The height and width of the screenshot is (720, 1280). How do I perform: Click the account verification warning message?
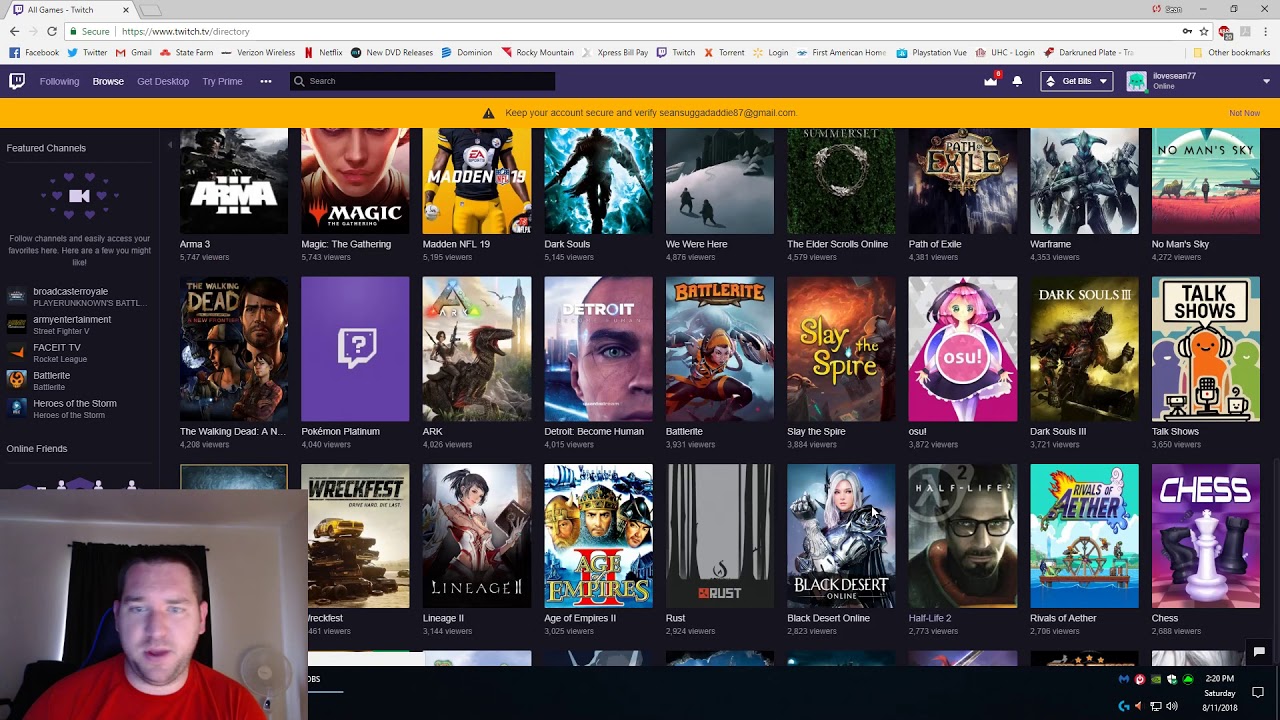(x=650, y=113)
